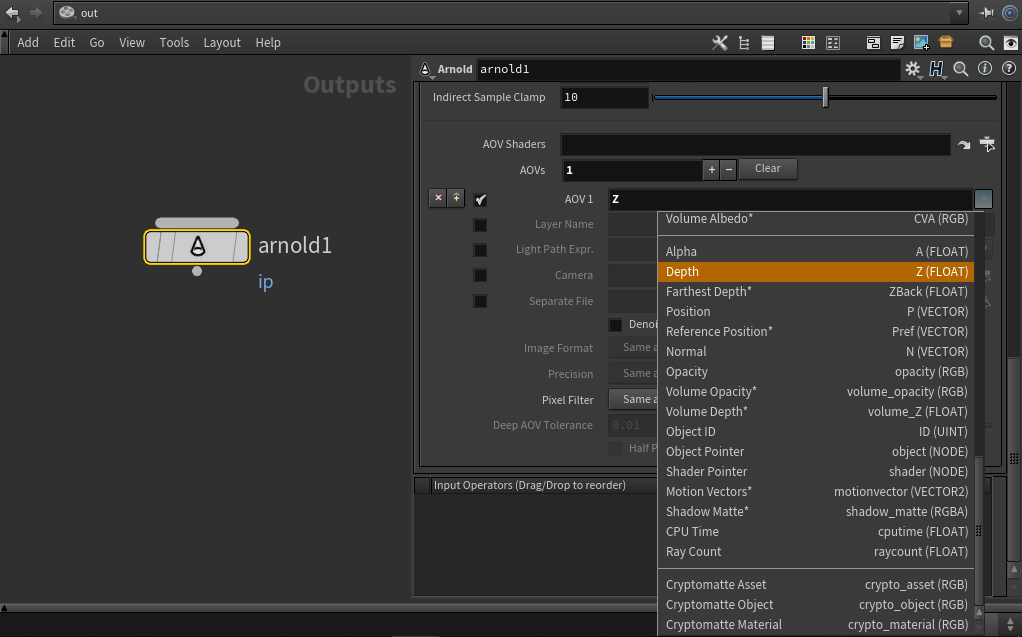Open node help question mark icon
The width and height of the screenshot is (1022, 637).
point(1008,68)
